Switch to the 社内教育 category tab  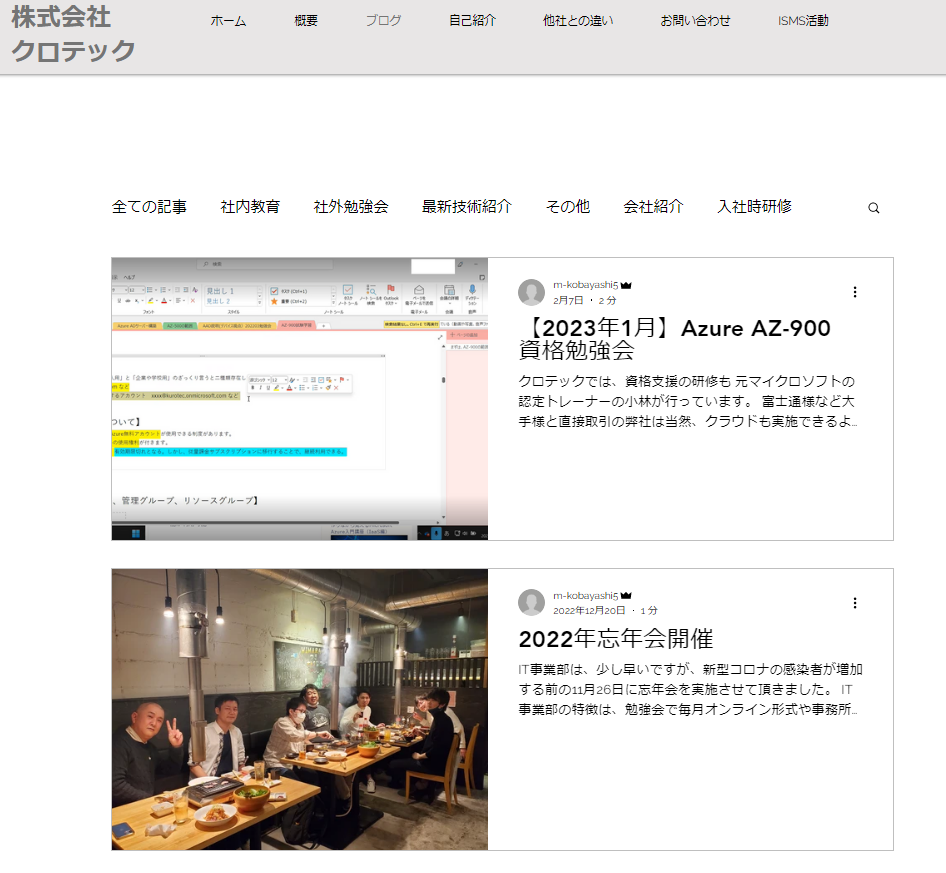click(250, 207)
